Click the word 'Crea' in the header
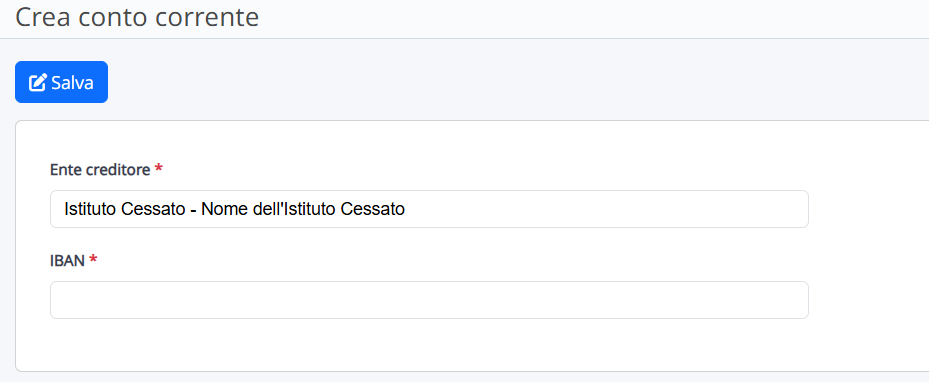The image size is (929, 382). [43, 17]
